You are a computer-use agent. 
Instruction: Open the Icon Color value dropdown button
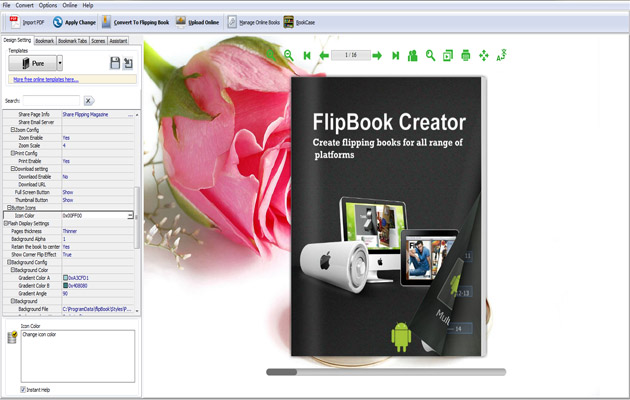[x=130, y=216]
